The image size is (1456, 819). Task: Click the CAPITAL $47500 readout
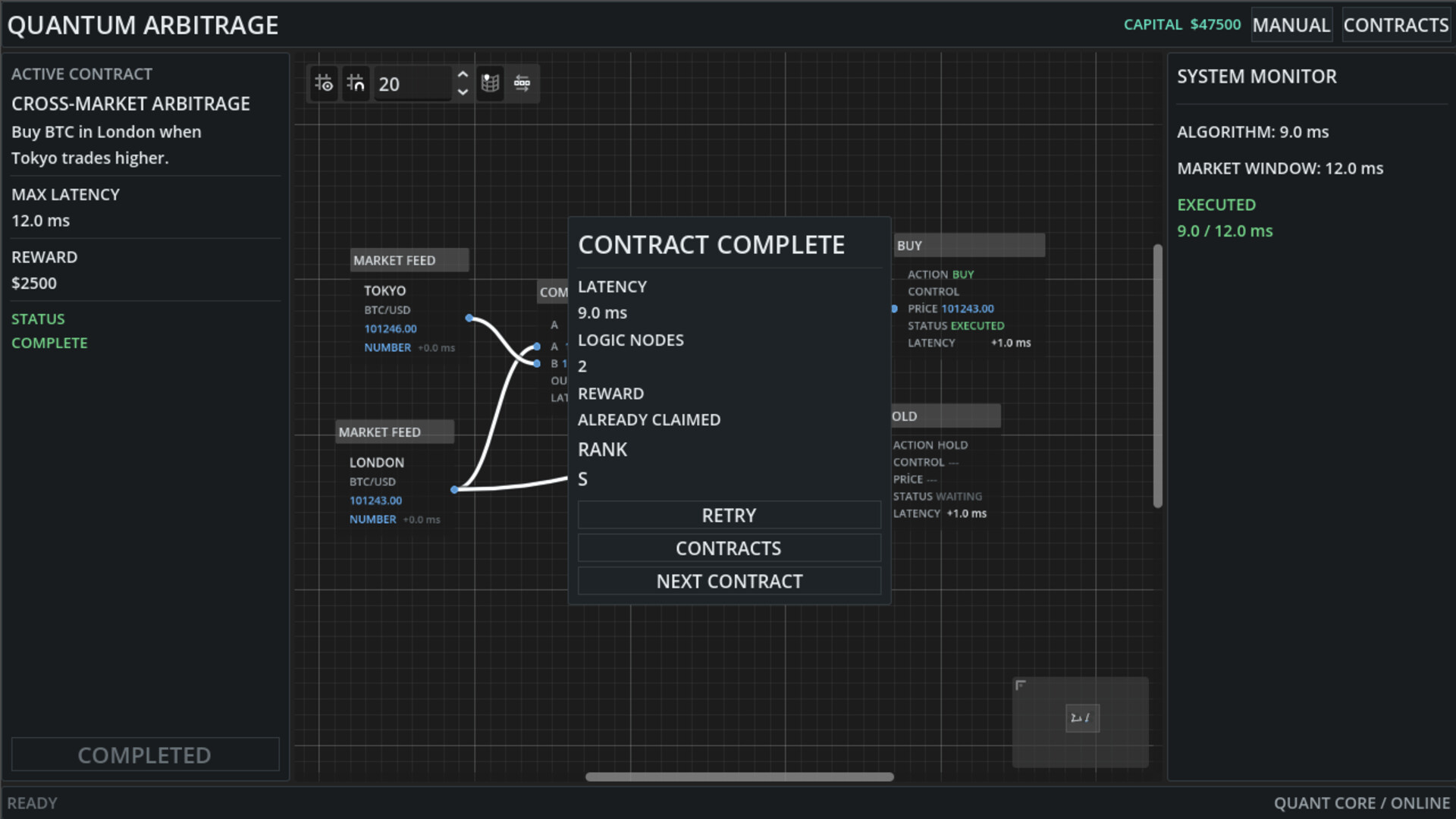pyautogui.click(x=1182, y=25)
